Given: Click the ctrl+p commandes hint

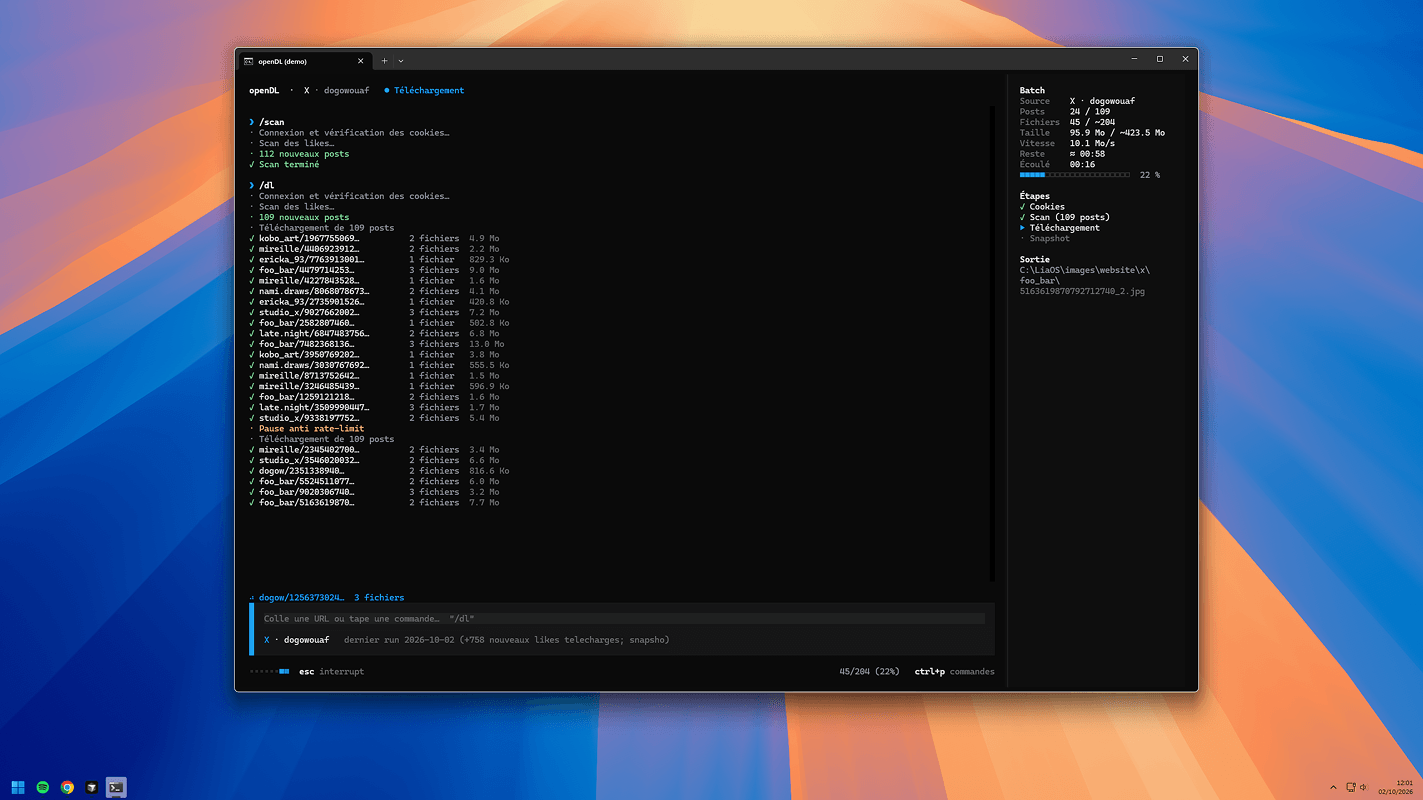Looking at the screenshot, I should pyautogui.click(x=954, y=672).
